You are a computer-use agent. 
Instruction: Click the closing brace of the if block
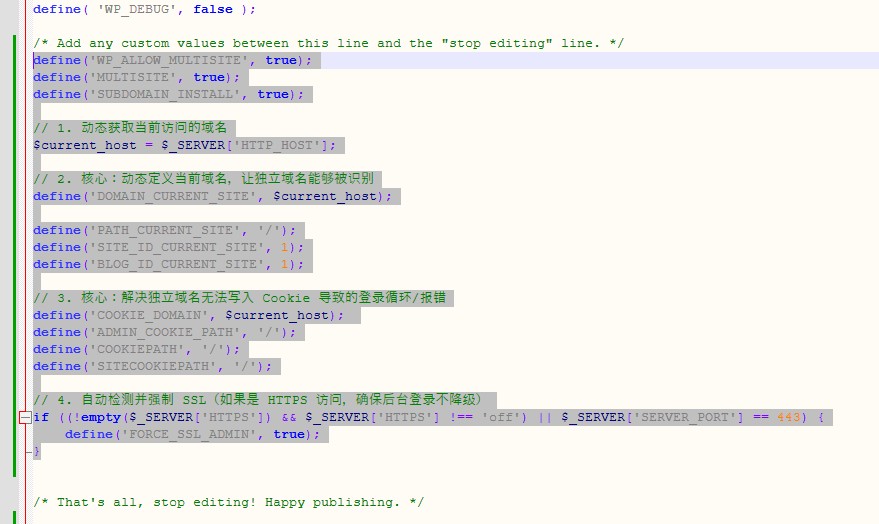pyautogui.click(x=36, y=451)
